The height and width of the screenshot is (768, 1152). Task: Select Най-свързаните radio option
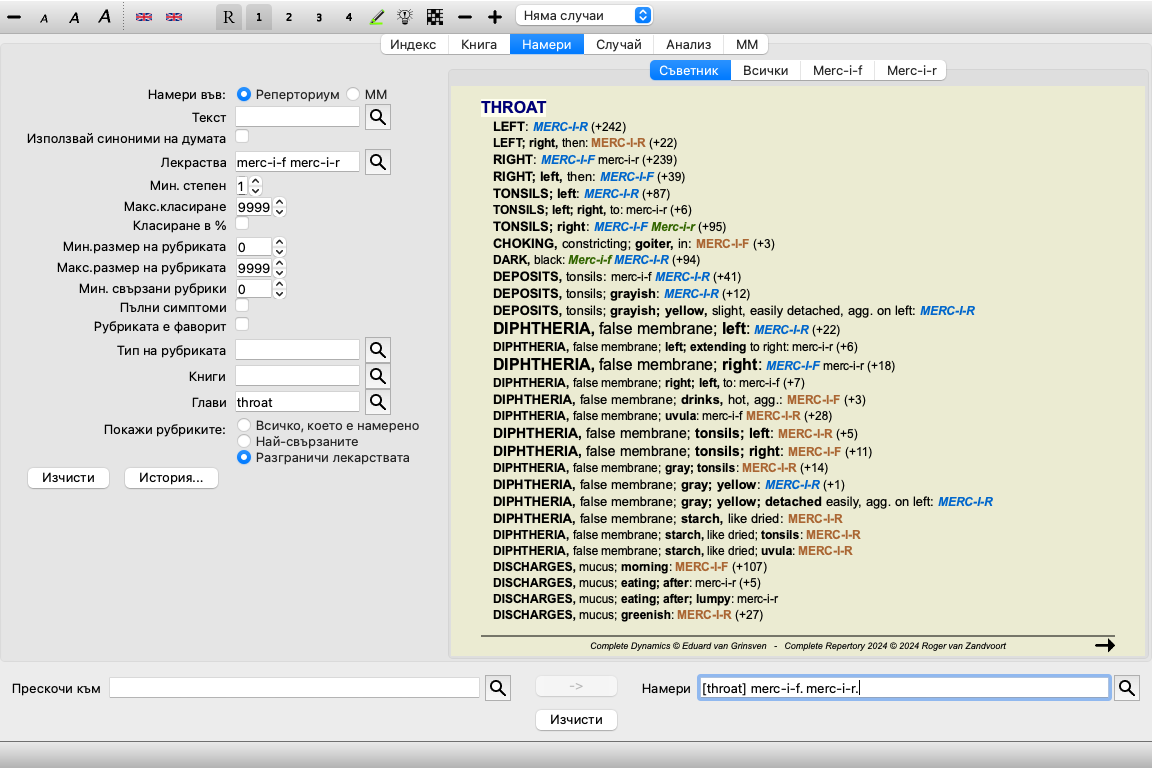coord(243,441)
